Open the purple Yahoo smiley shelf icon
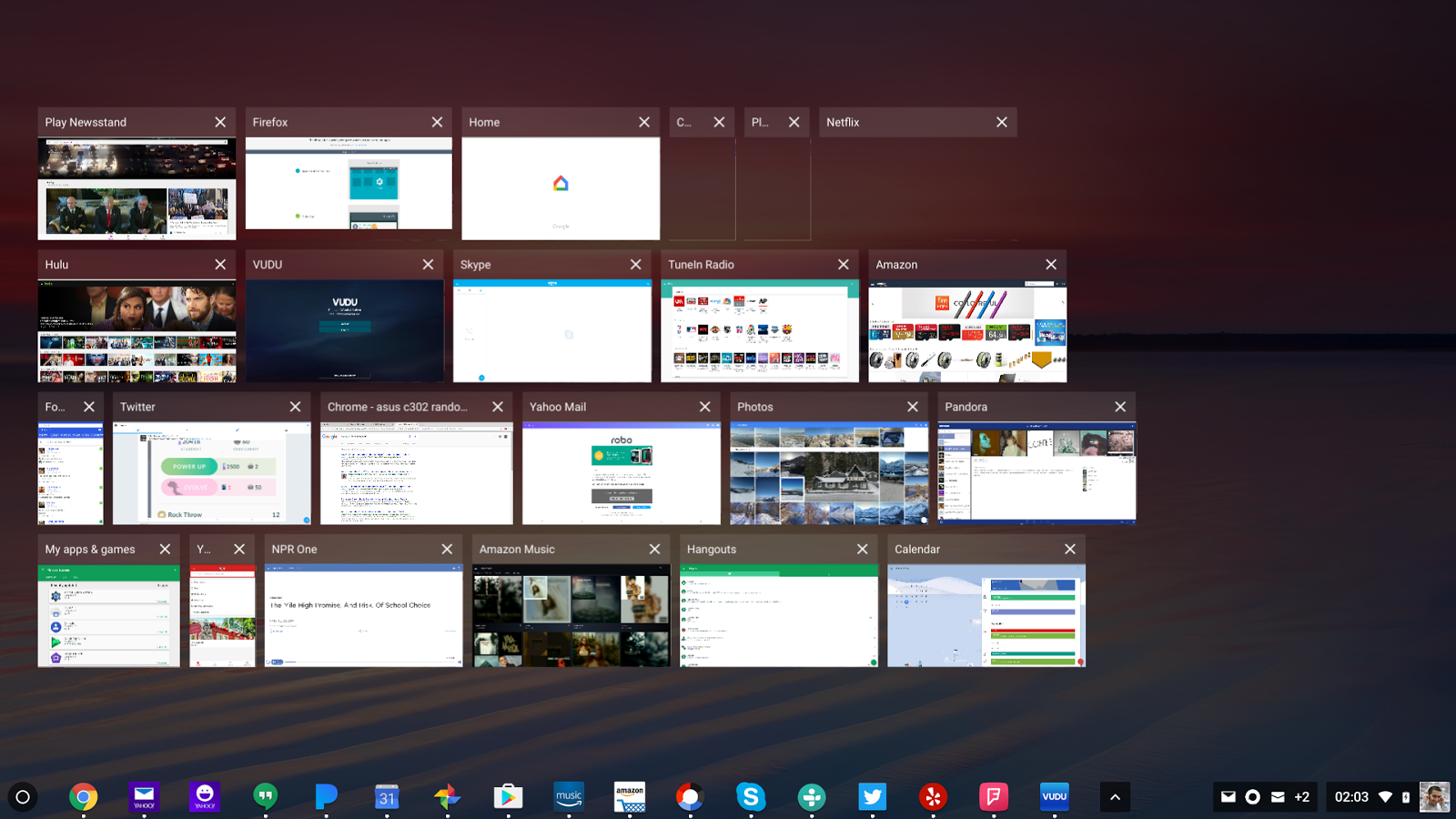Image resolution: width=1456 pixels, height=819 pixels. tap(205, 797)
